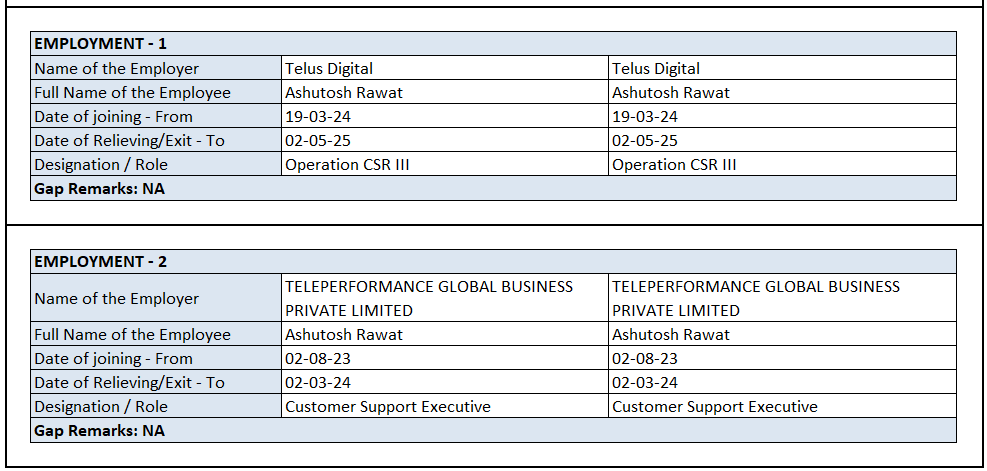Screen dimensions: 987x471
Task: Select the first TELEPERFORMANCE GLOBAL BUSINESS PRIVATE LIMITED cell
Action: 429,298
